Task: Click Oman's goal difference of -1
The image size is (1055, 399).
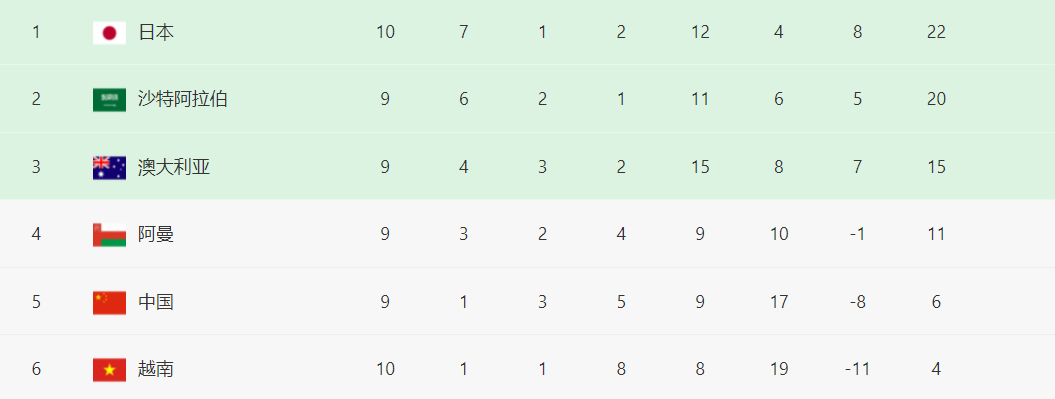Action: [857, 234]
